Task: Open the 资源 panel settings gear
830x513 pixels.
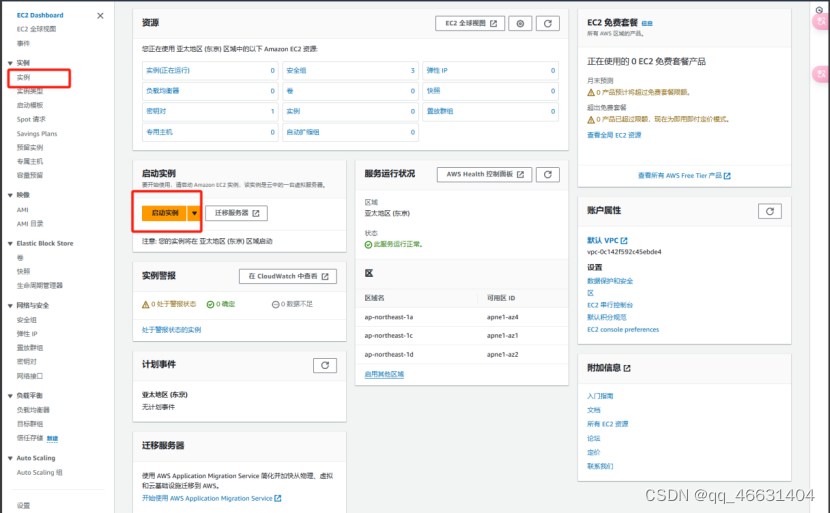Action: coord(520,23)
